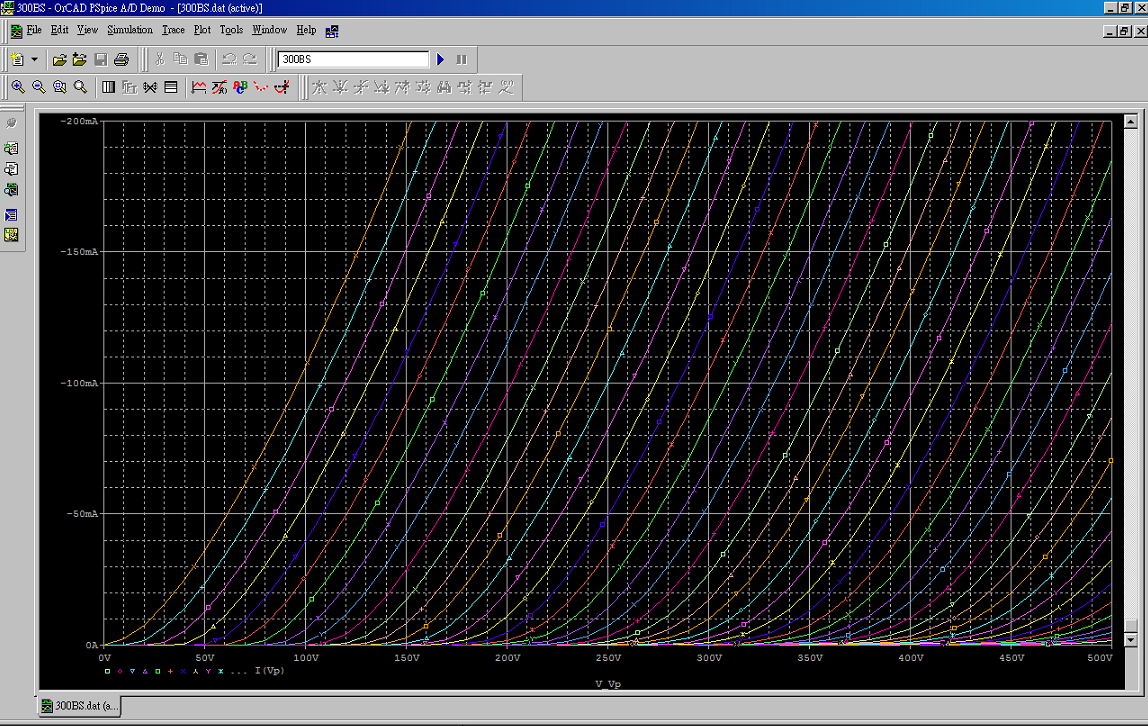Toggle Log X Axis
This screenshot has height=726, width=1148.
[108, 87]
